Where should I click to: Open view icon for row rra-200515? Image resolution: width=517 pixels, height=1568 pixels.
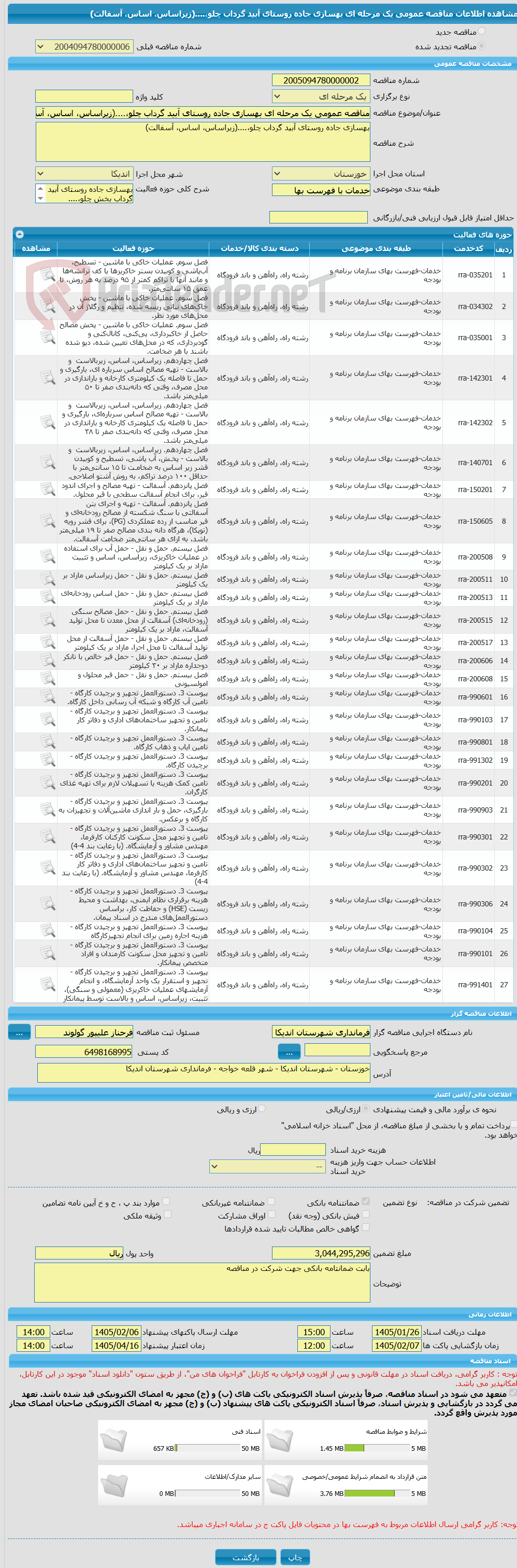[x=48, y=620]
